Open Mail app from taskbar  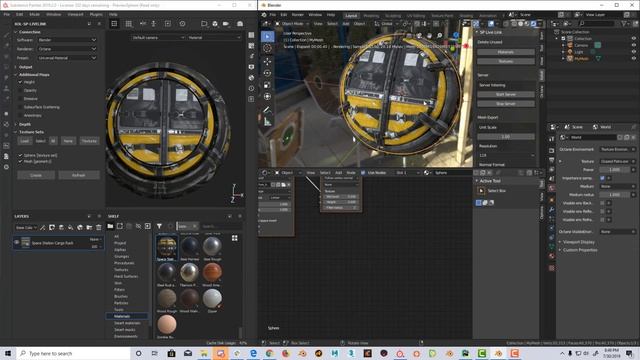pyautogui.click(x=188, y=353)
